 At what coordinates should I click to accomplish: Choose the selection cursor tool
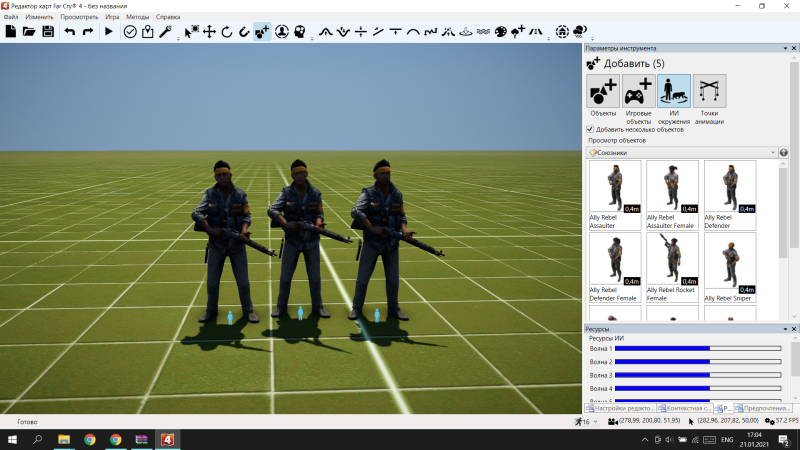(x=192, y=32)
